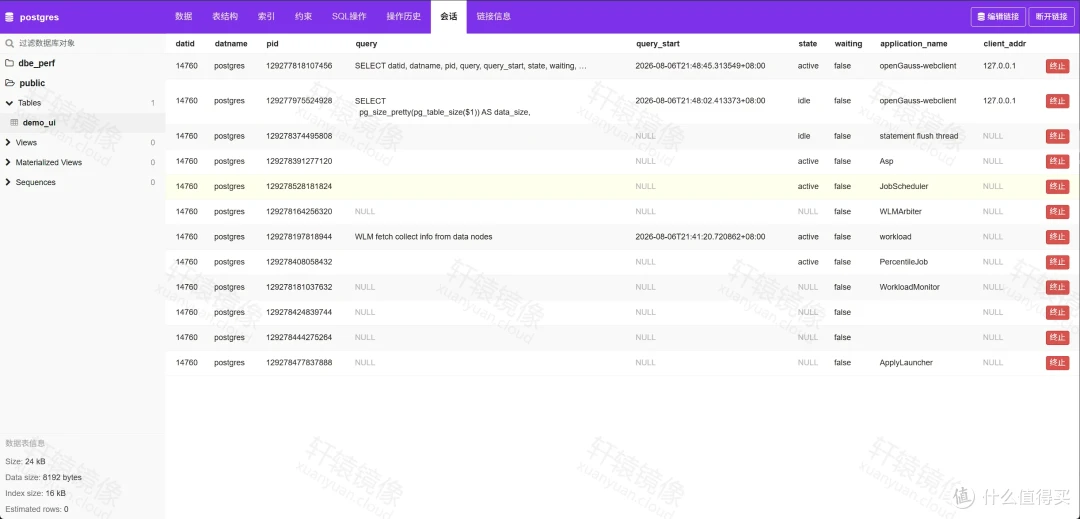This screenshot has width=1080, height=519.
Task: Click the postgres database icon in header
Action: [x=10, y=17]
